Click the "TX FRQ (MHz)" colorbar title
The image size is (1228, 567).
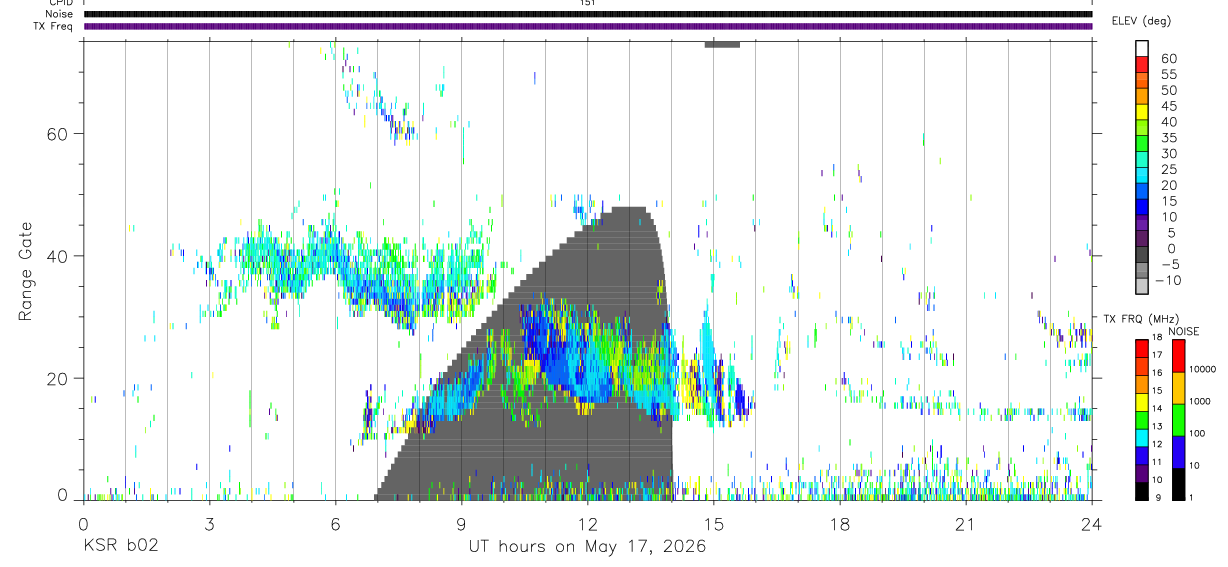tap(1141, 319)
